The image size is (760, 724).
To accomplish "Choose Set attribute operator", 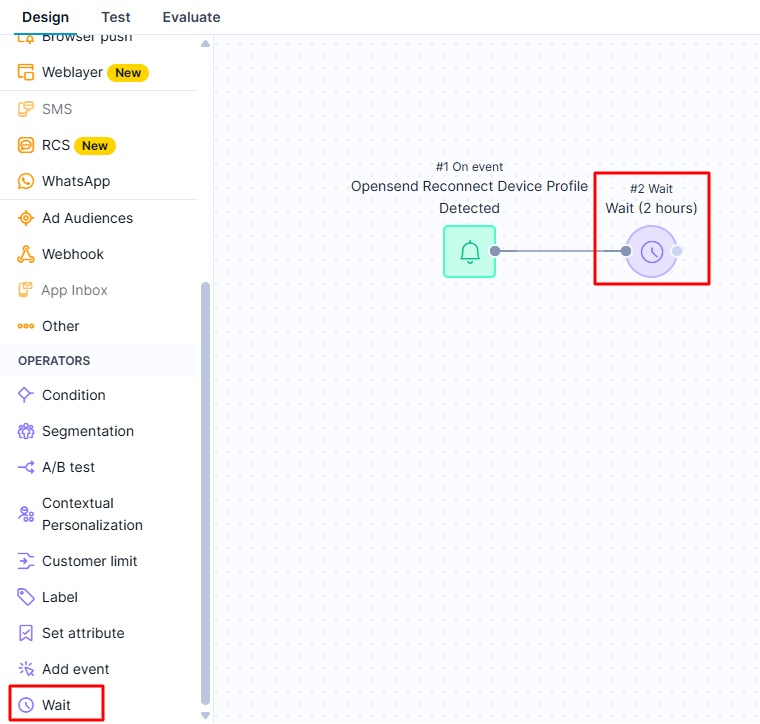I will [x=83, y=633].
